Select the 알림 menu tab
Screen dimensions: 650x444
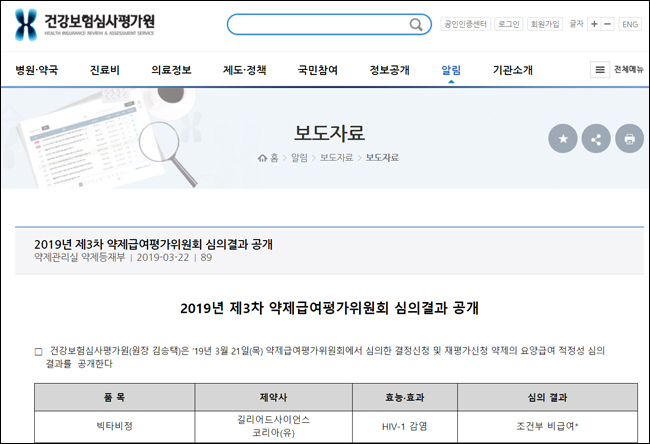tap(451, 70)
